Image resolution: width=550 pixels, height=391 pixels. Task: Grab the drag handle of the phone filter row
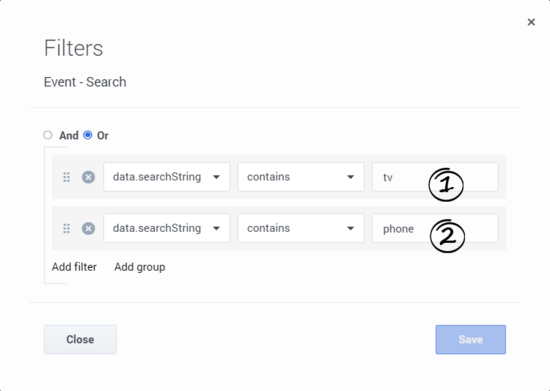pyautogui.click(x=66, y=229)
